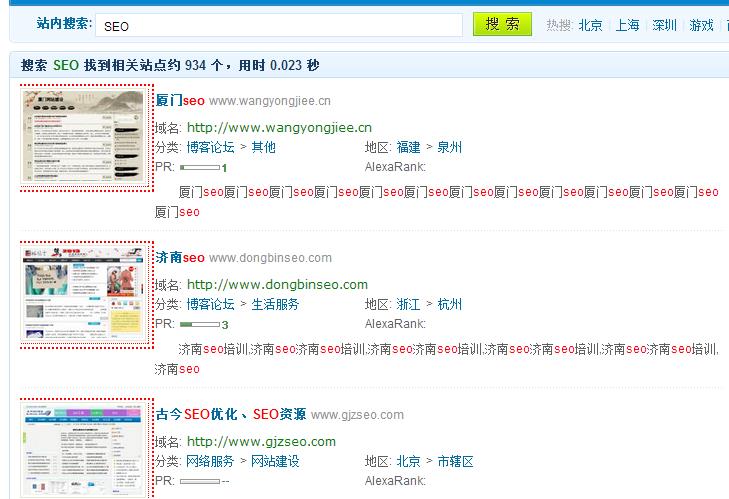Image resolution: width=729 pixels, height=499 pixels.
Task: Select hot search term 北京
Action: point(591,26)
